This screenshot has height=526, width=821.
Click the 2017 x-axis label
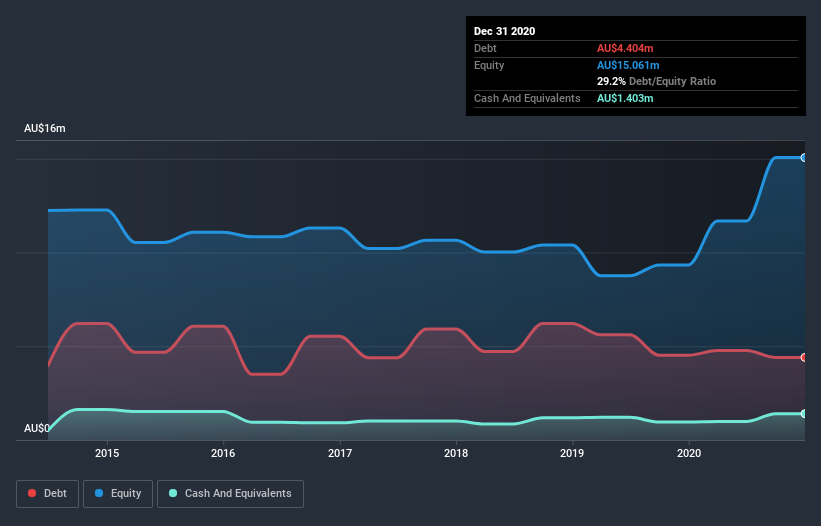(x=340, y=453)
